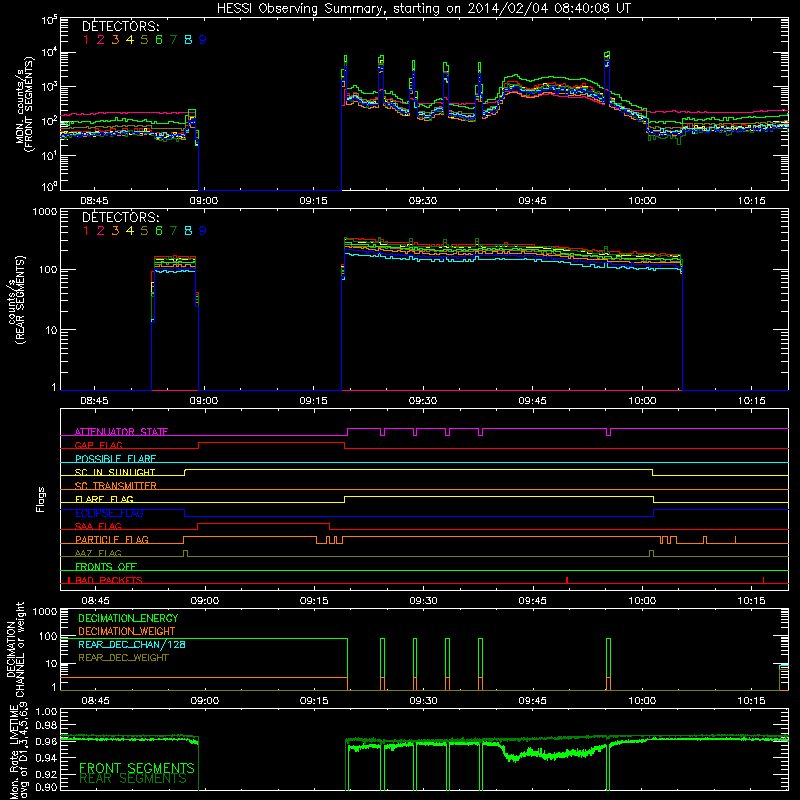Click the FRONTS_OFF flag label
Image resolution: width=800 pixels, height=800 pixels.
[x=106, y=566]
